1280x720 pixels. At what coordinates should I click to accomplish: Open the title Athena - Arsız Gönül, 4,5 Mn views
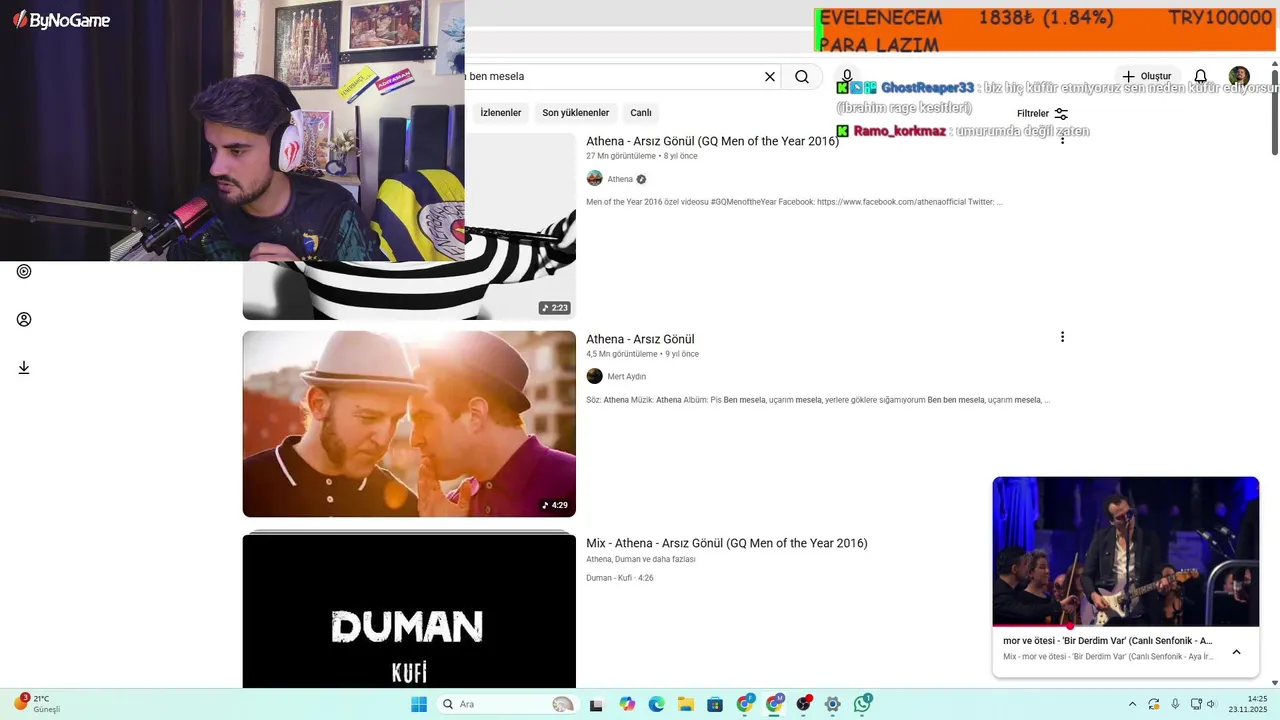tap(640, 339)
